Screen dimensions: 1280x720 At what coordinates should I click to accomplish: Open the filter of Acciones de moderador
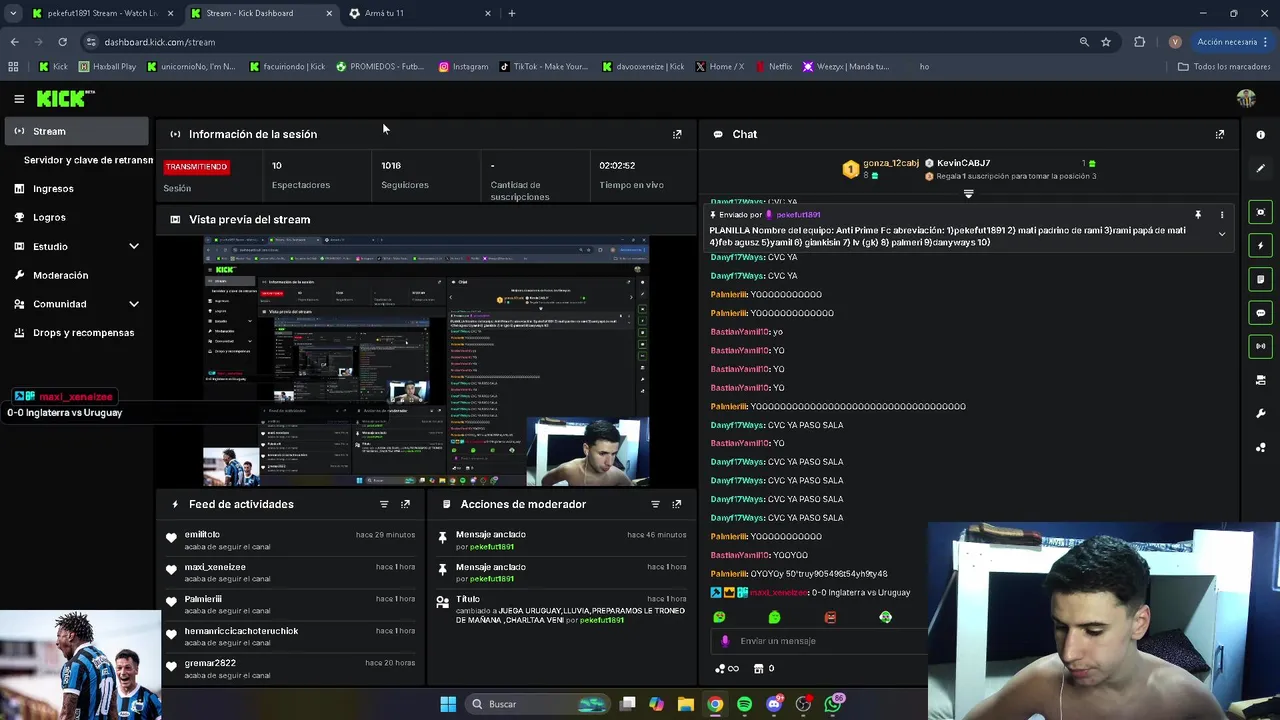(655, 504)
